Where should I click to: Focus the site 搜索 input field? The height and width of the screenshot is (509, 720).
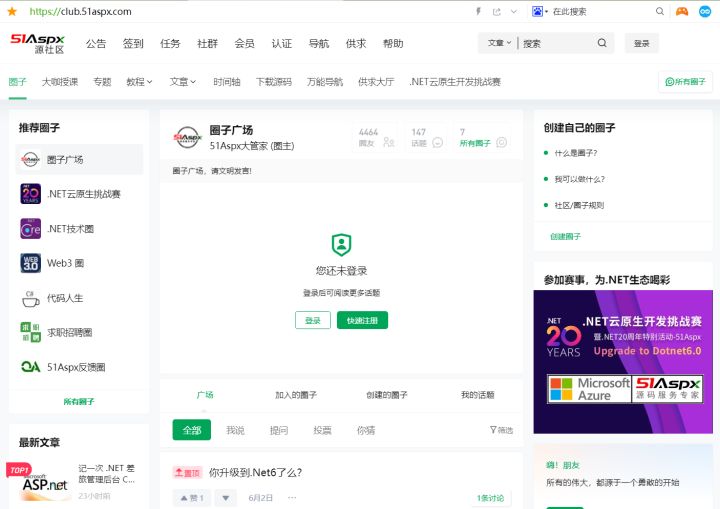[557, 43]
